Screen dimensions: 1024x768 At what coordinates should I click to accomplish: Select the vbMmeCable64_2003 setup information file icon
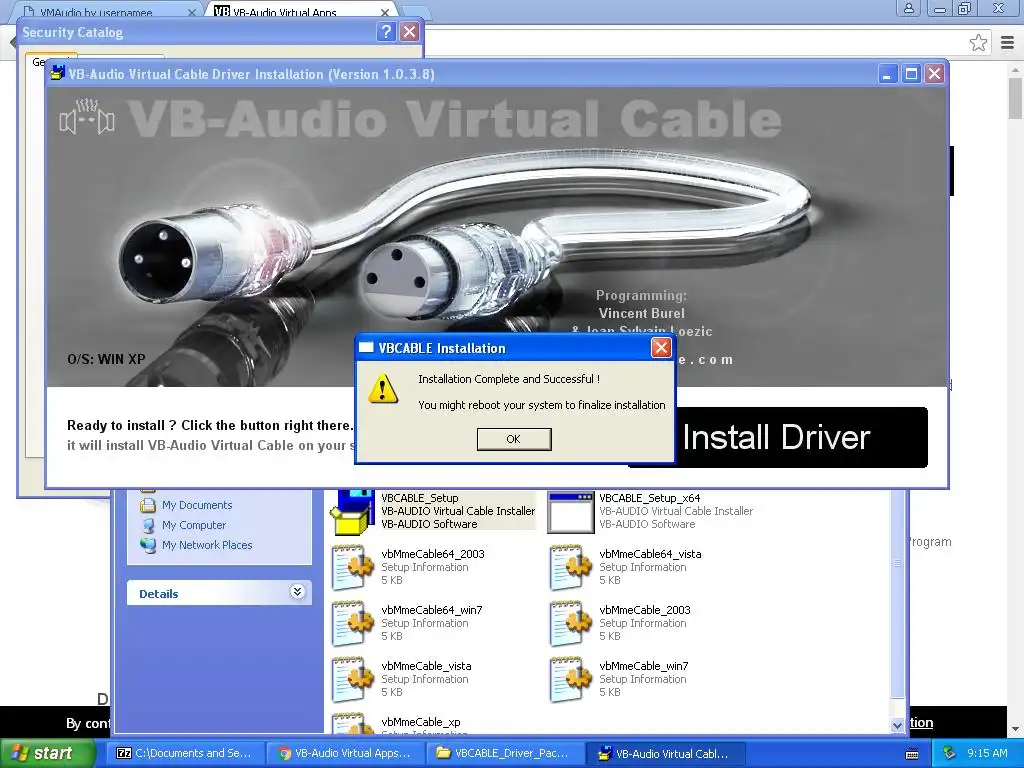(353, 567)
